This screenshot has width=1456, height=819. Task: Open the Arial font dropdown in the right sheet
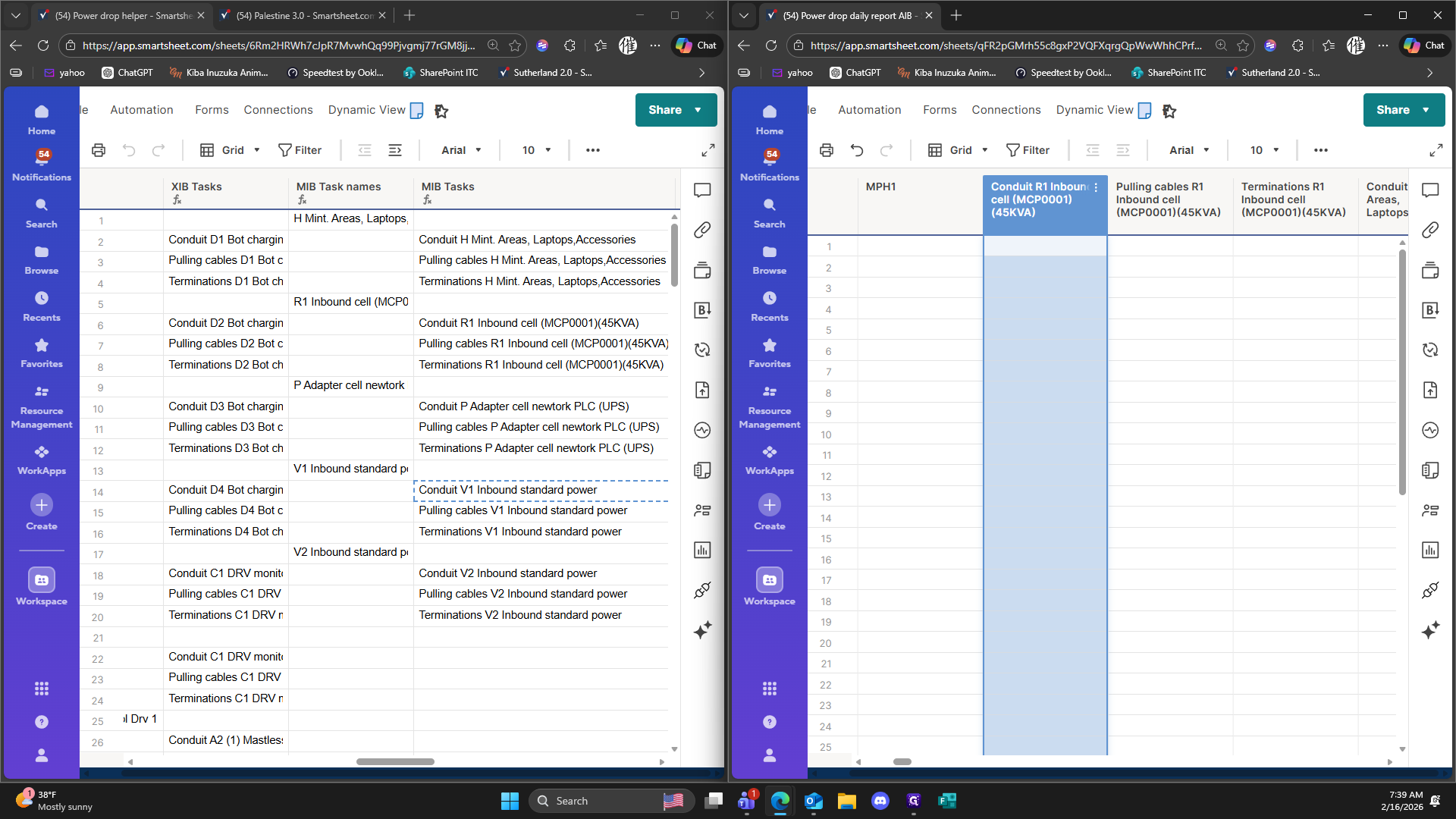(x=1188, y=150)
